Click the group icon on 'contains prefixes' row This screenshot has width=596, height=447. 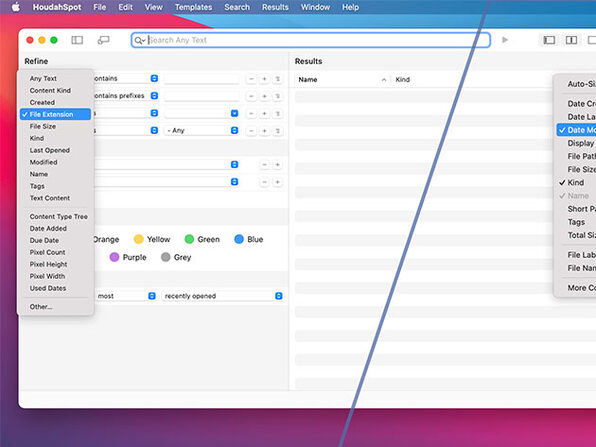click(278, 96)
